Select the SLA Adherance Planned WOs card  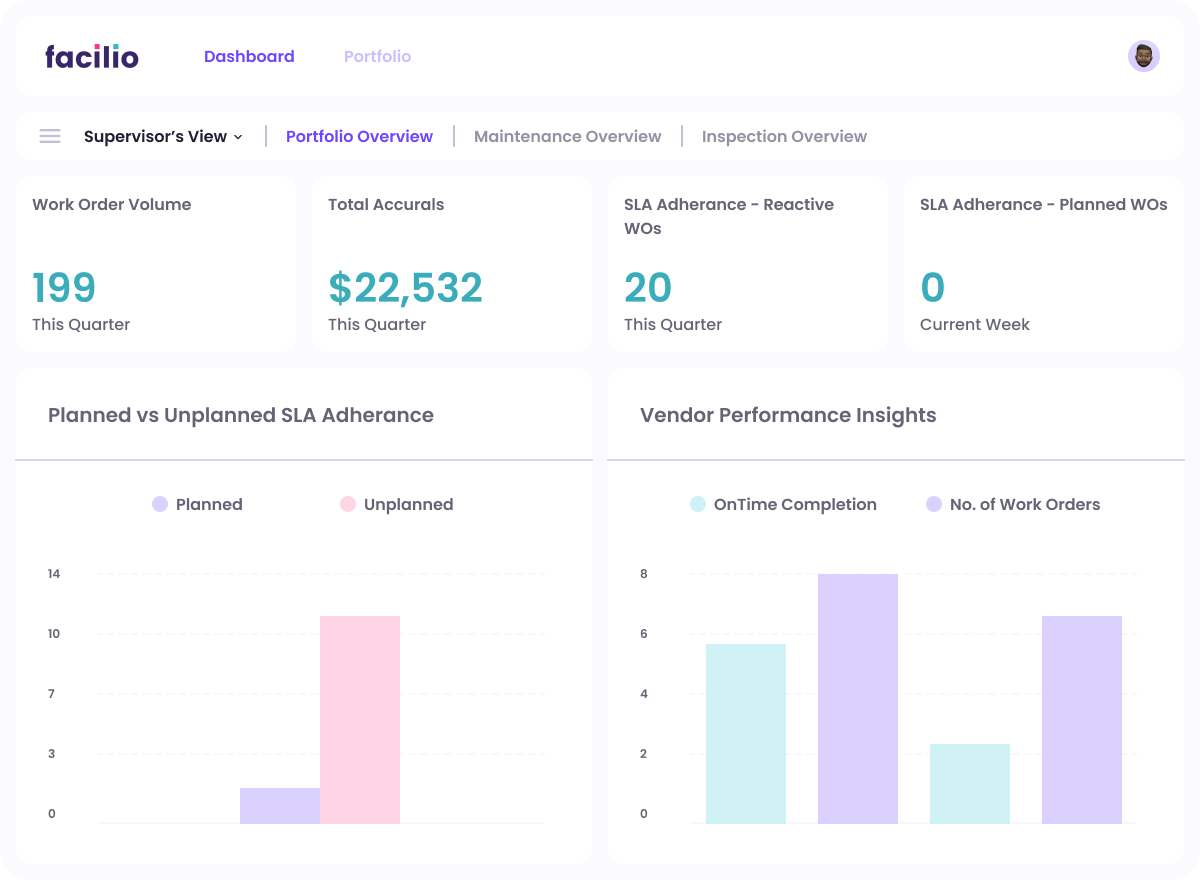tap(1044, 264)
